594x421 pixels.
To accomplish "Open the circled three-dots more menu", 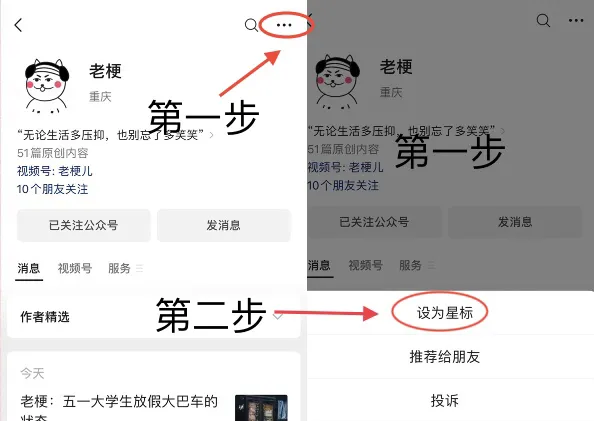I will tap(284, 25).
